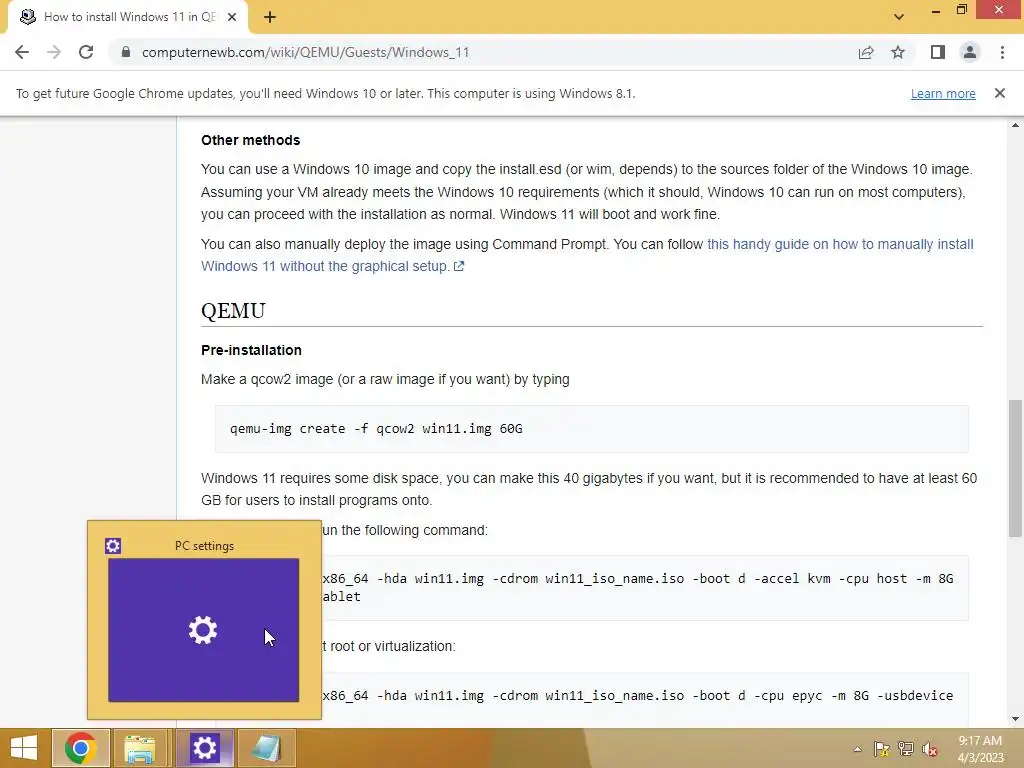Click the '-cpu epyc -m 8G' command line
The height and width of the screenshot is (768, 1024).
pos(638,696)
